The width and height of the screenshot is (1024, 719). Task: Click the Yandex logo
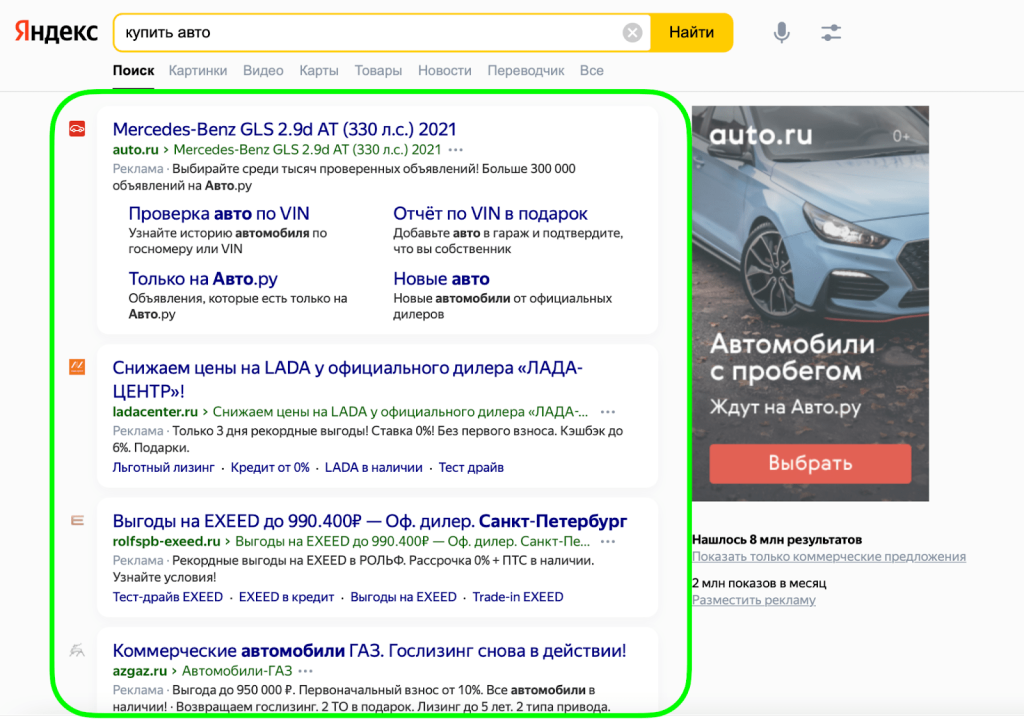pyautogui.click(x=56, y=32)
